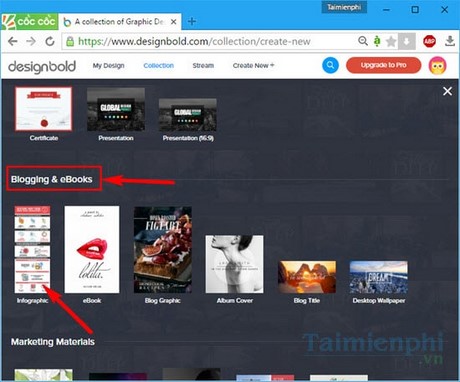Bookmark page with the star icon

[391, 42]
